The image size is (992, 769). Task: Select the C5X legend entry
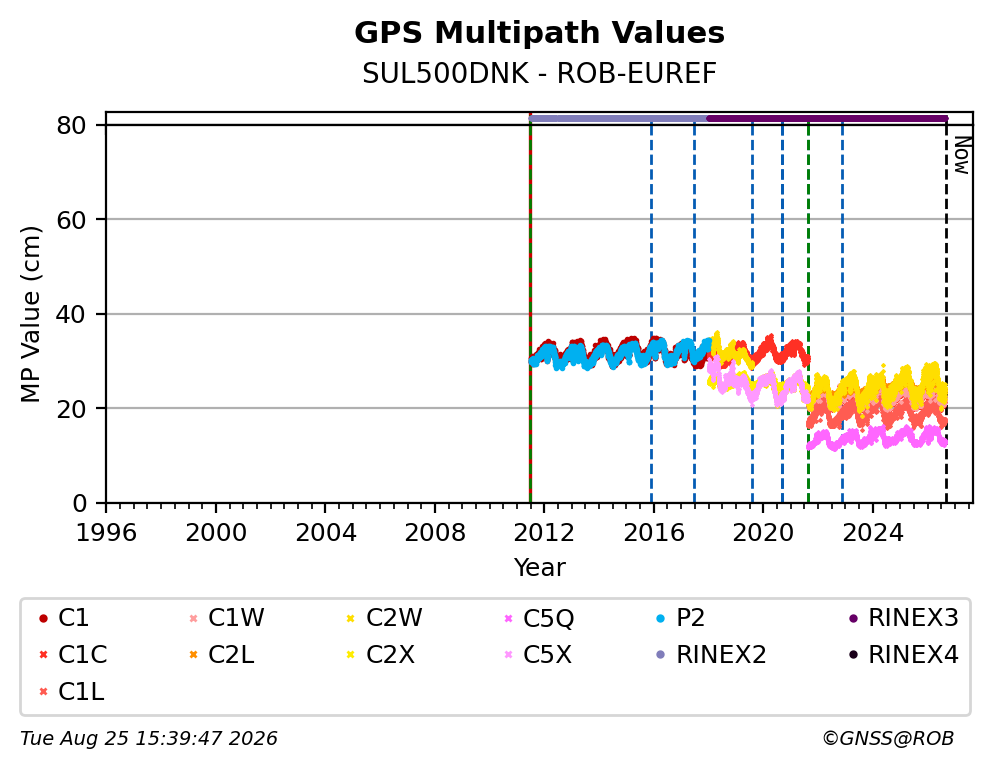coord(538,655)
